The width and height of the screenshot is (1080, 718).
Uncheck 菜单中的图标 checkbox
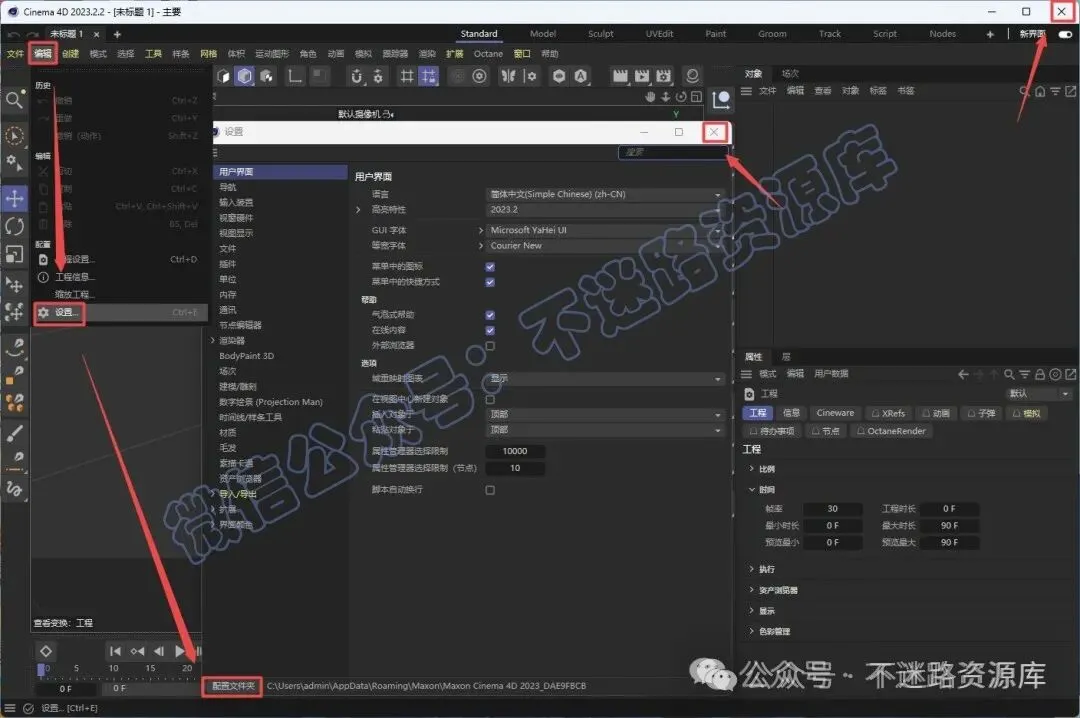pyautogui.click(x=490, y=267)
